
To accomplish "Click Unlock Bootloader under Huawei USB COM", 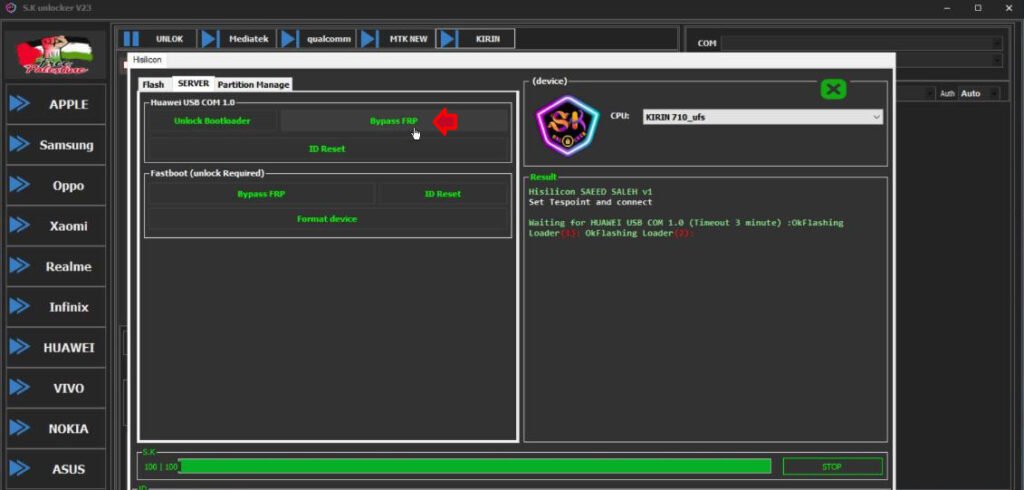I will [x=212, y=121].
